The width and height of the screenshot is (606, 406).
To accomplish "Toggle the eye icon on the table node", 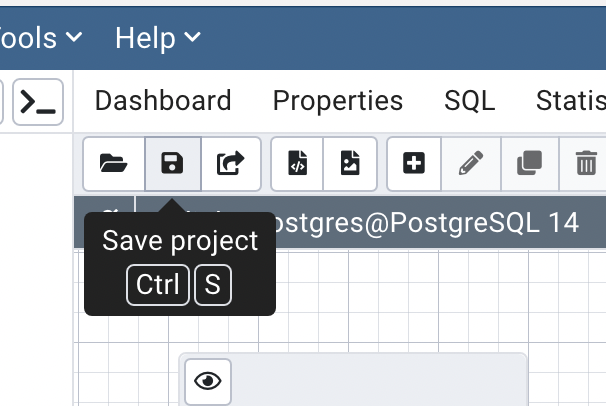I will point(208,381).
